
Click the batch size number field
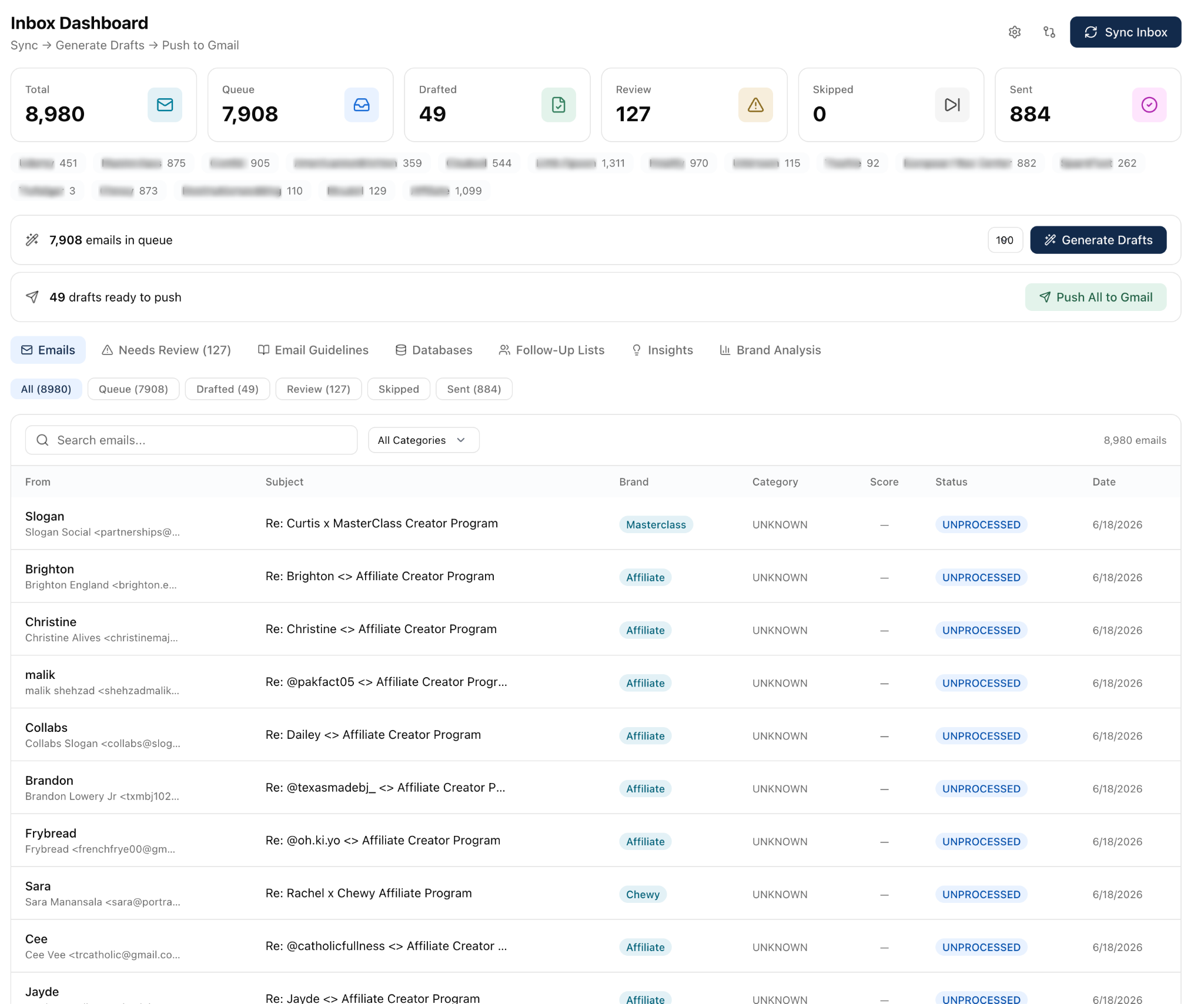point(1005,240)
